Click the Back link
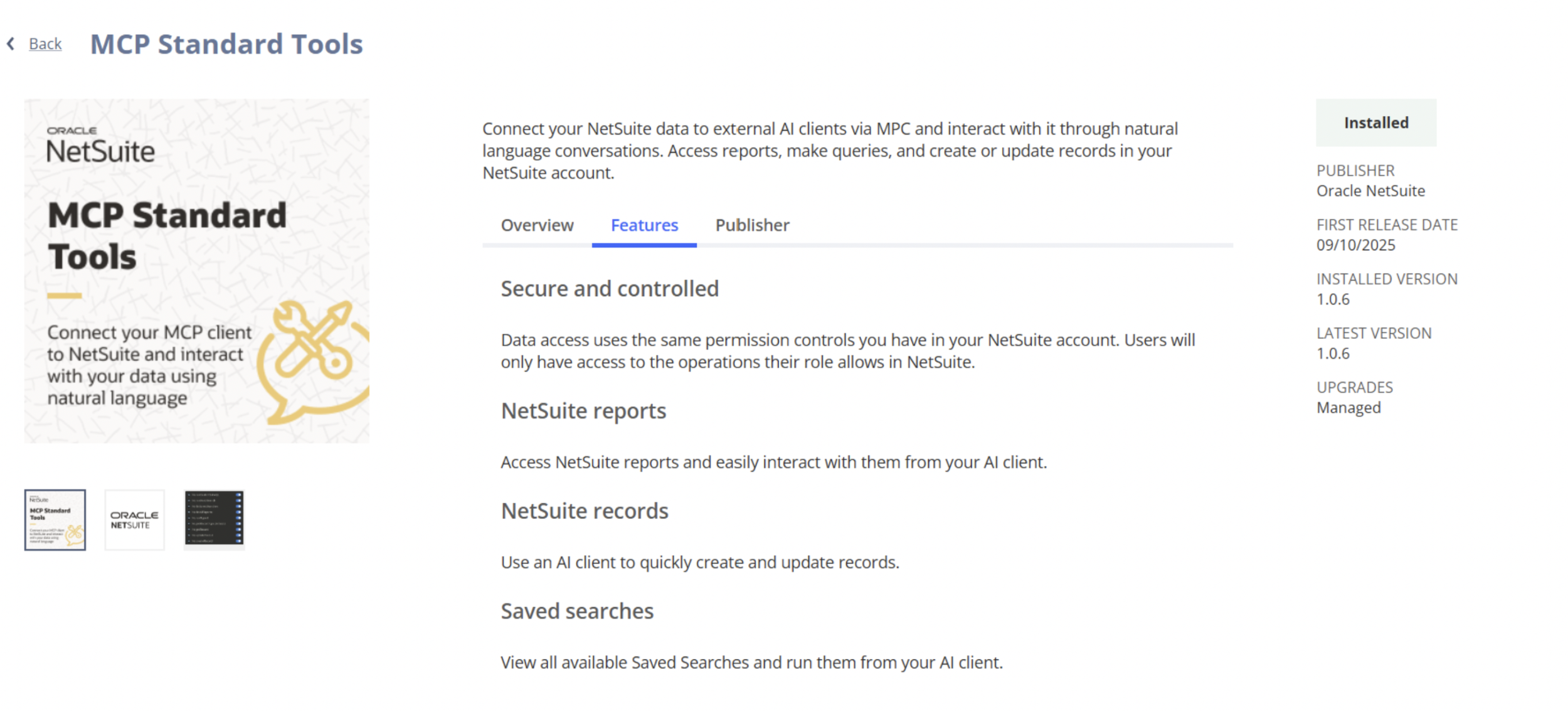 click(45, 44)
